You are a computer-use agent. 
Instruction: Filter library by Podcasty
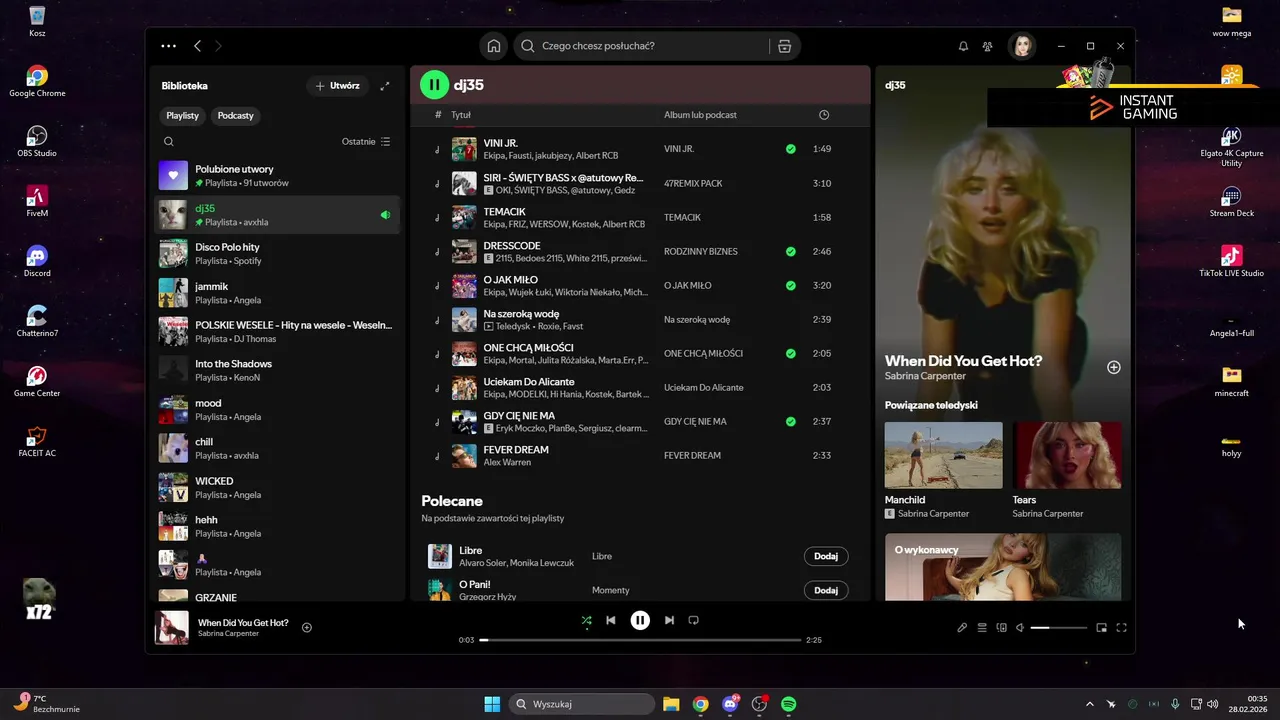pos(236,116)
